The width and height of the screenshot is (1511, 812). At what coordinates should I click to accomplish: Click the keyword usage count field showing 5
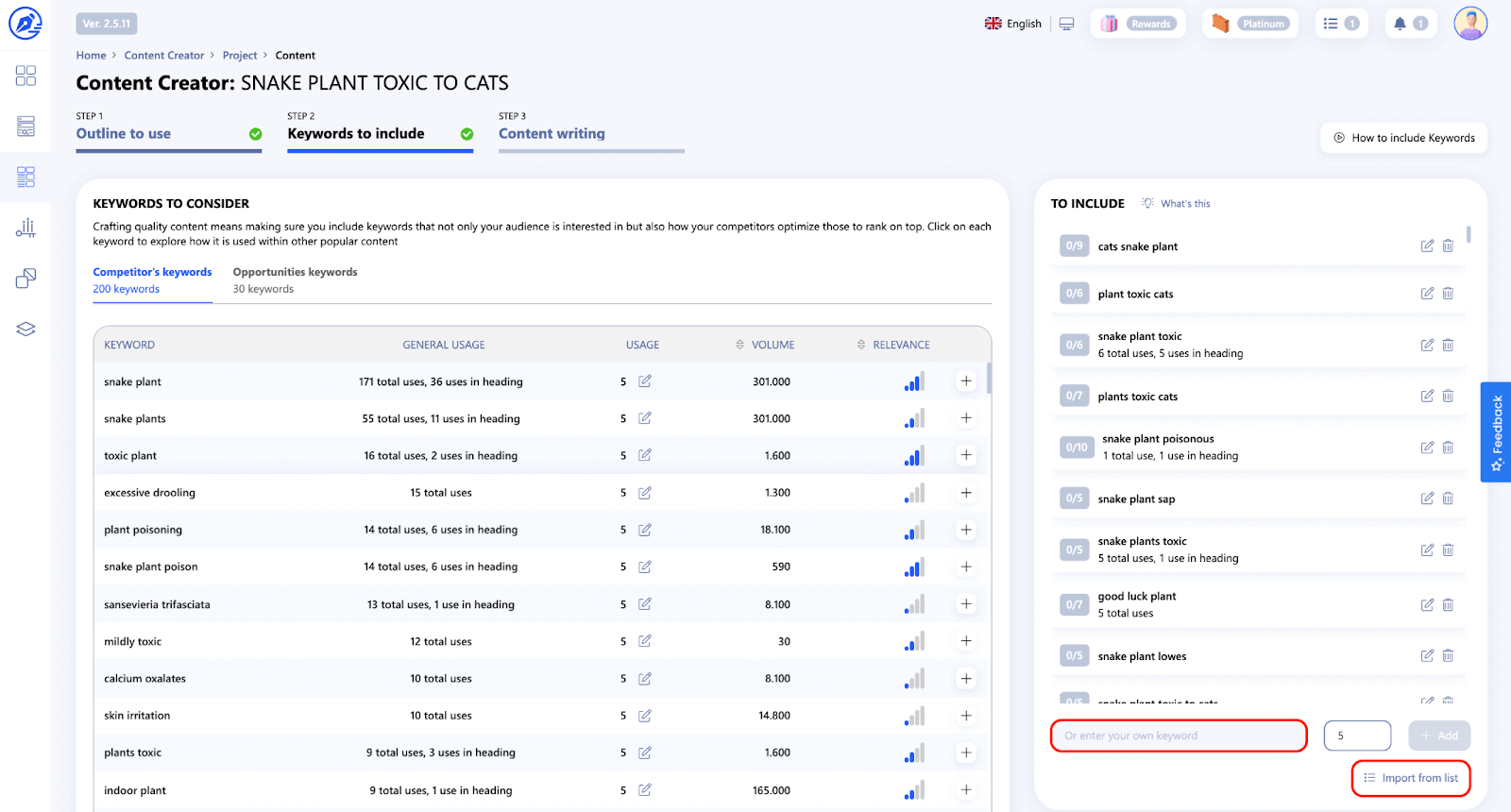click(x=1357, y=736)
